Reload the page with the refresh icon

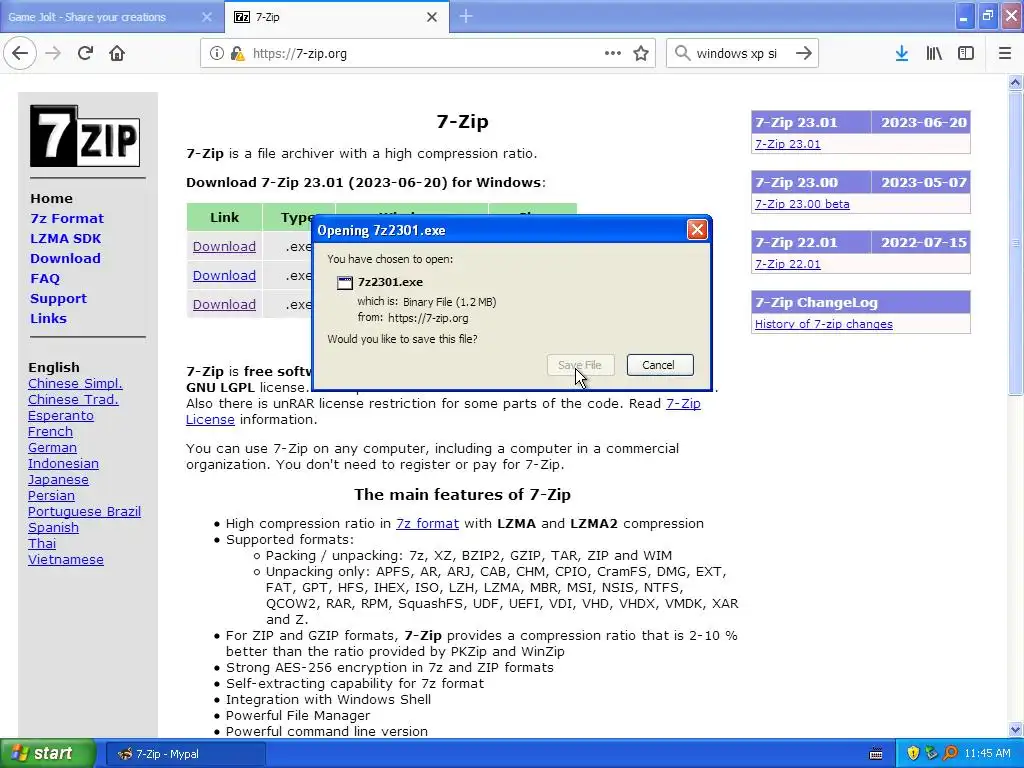[85, 53]
